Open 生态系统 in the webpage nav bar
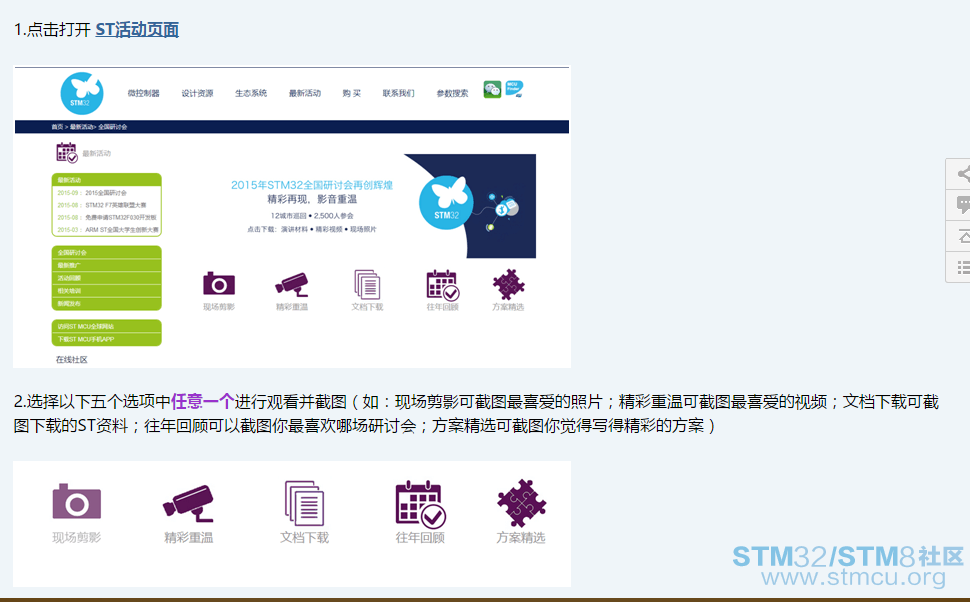The image size is (970, 602). coord(251,93)
